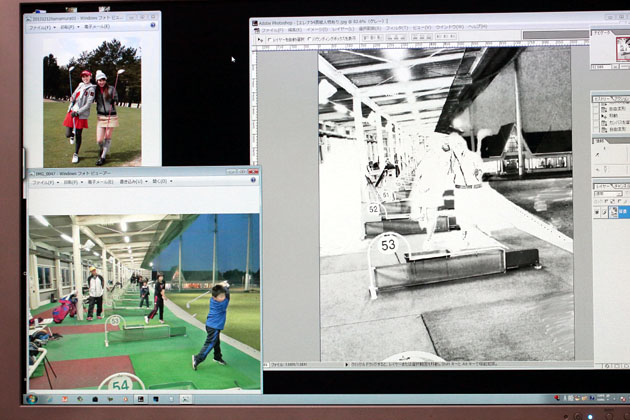This screenshot has width=630, height=420.
Task: Open Photoshop ウィンドウ(W) menu
Action: tap(450, 27)
